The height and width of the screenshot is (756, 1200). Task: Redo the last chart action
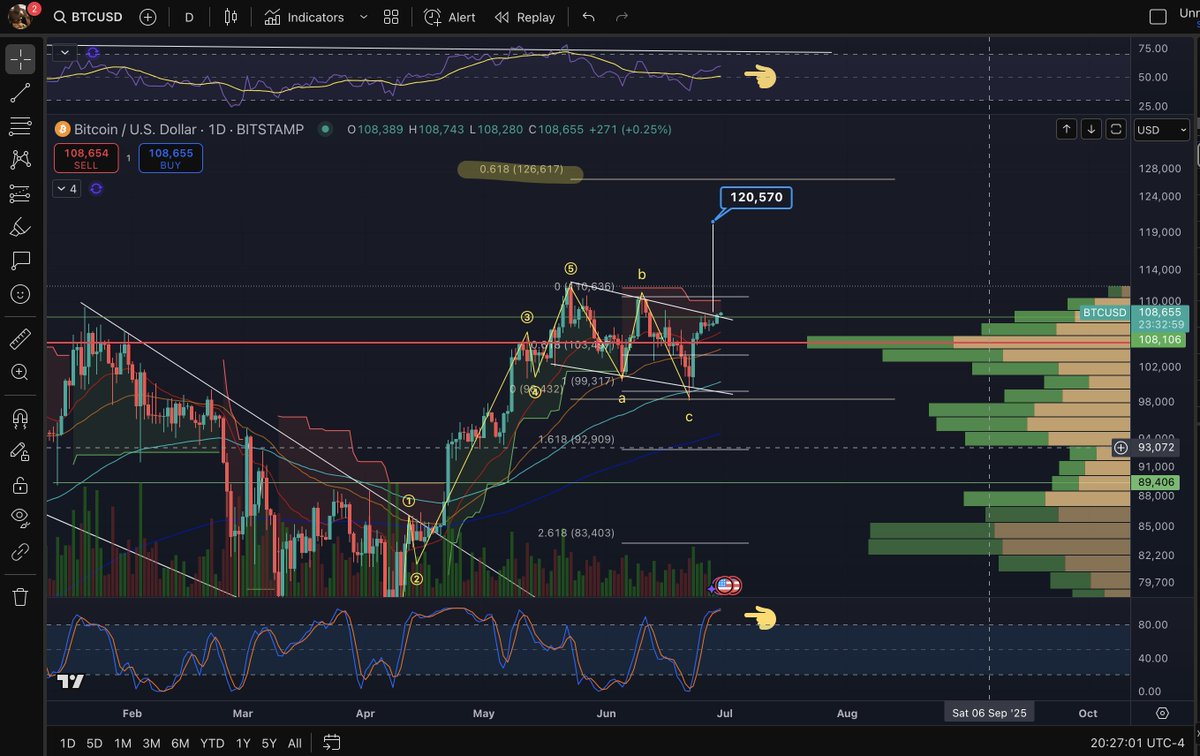(x=622, y=17)
